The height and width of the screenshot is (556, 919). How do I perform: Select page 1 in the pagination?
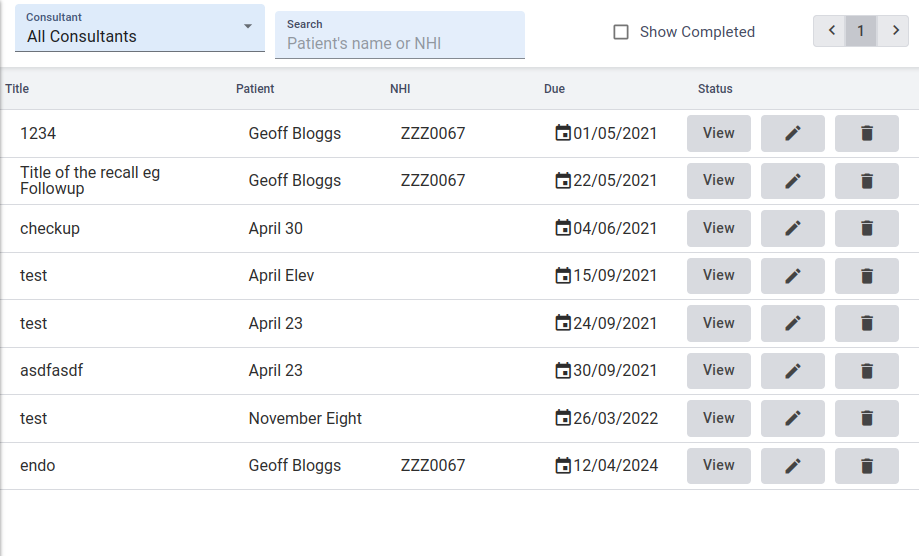coord(860,31)
